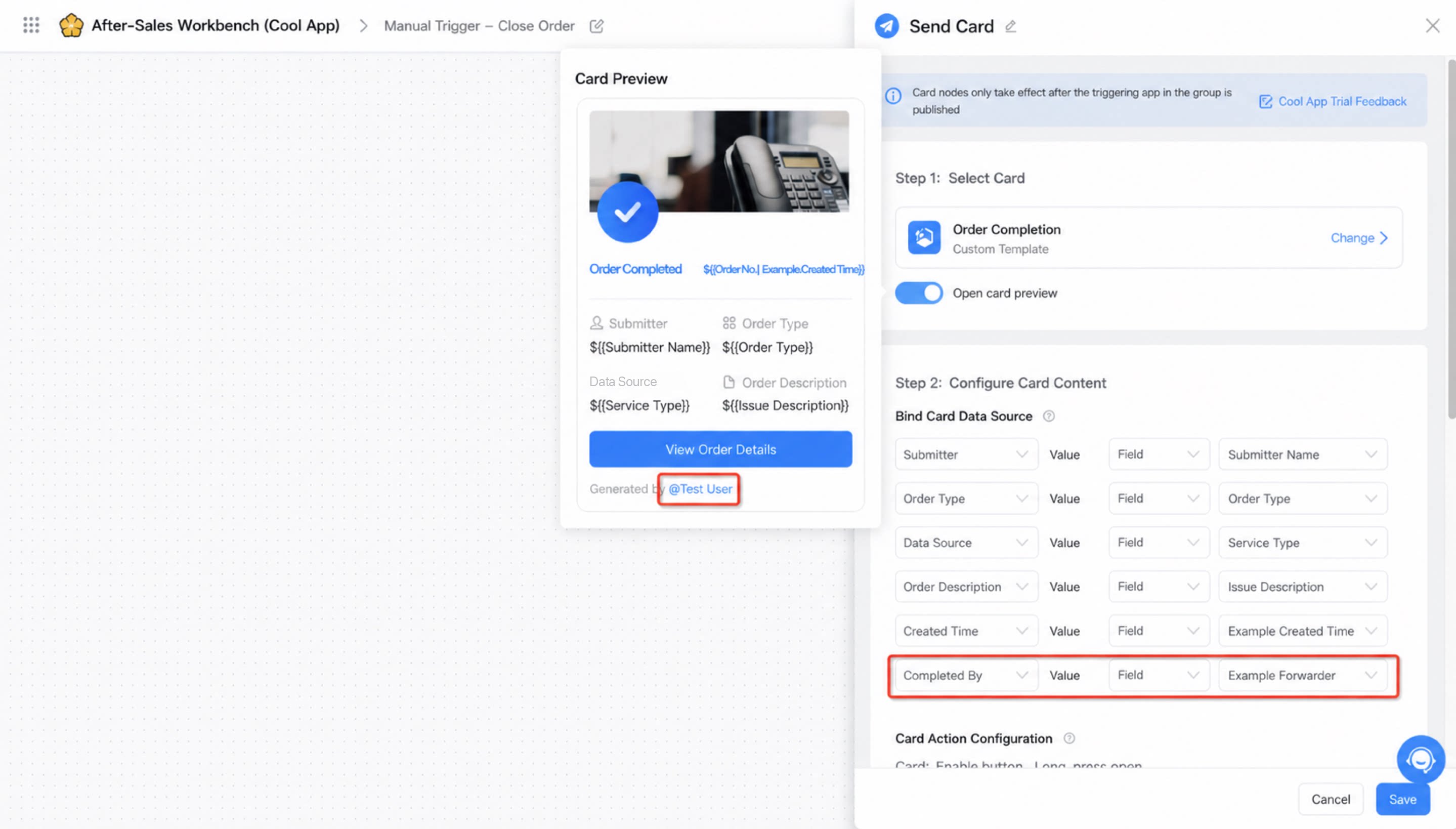This screenshot has width=1456, height=829.
Task: Open the customer support chat bubble
Action: pyautogui.click(x=1420, y=759)
